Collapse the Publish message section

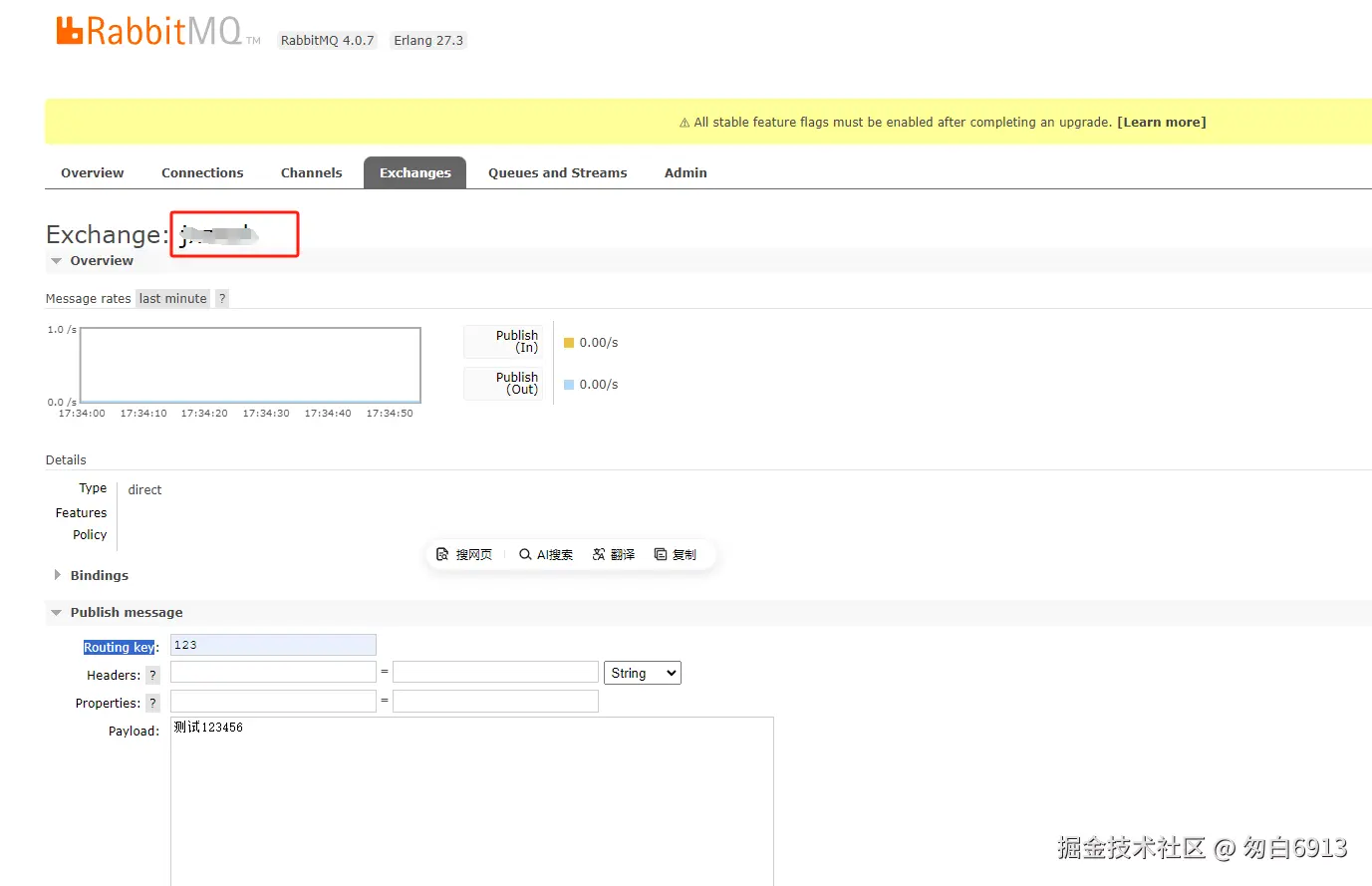(117, 613)
